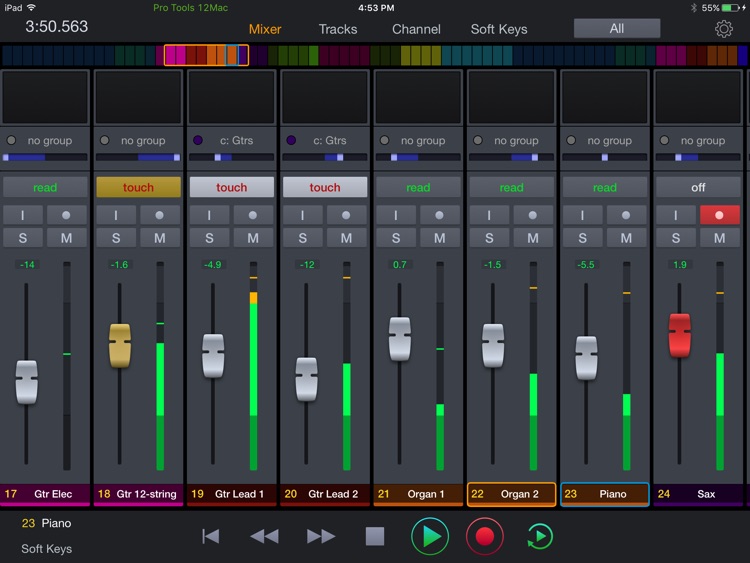This screenshot has height=563, width=750.
Task: Tap Soft Keys label at bottom left
Action: click(46, 548)
